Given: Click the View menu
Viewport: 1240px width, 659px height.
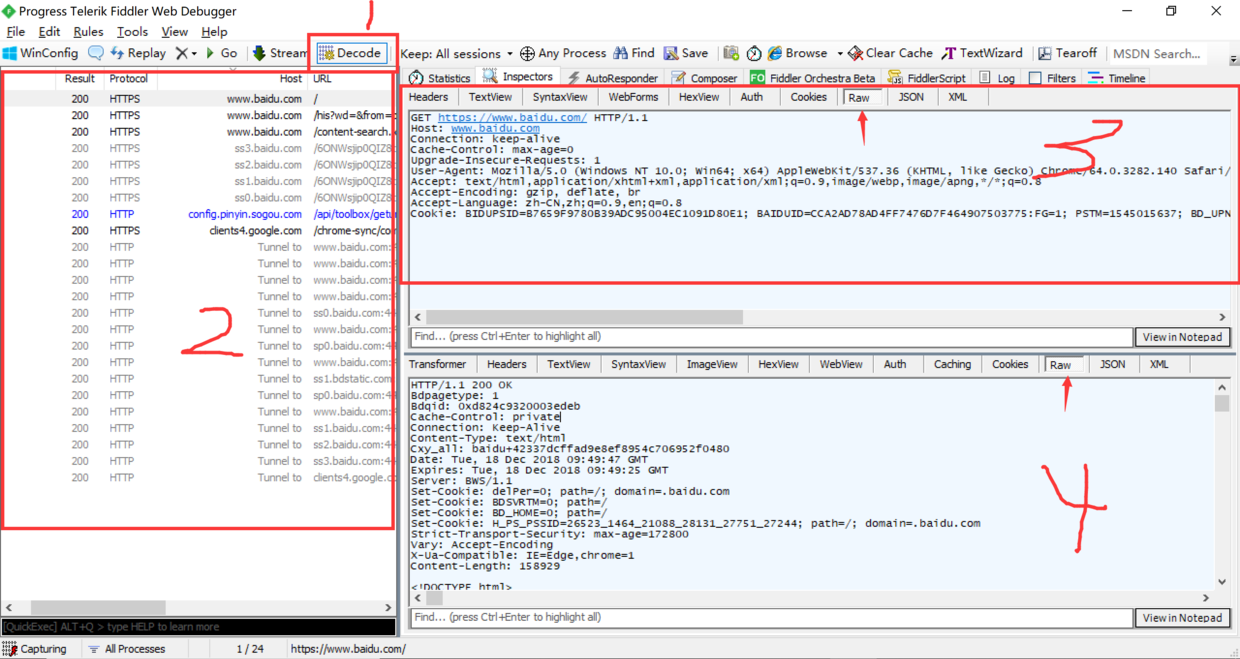Looking at the screenshot, I should 174,32.
